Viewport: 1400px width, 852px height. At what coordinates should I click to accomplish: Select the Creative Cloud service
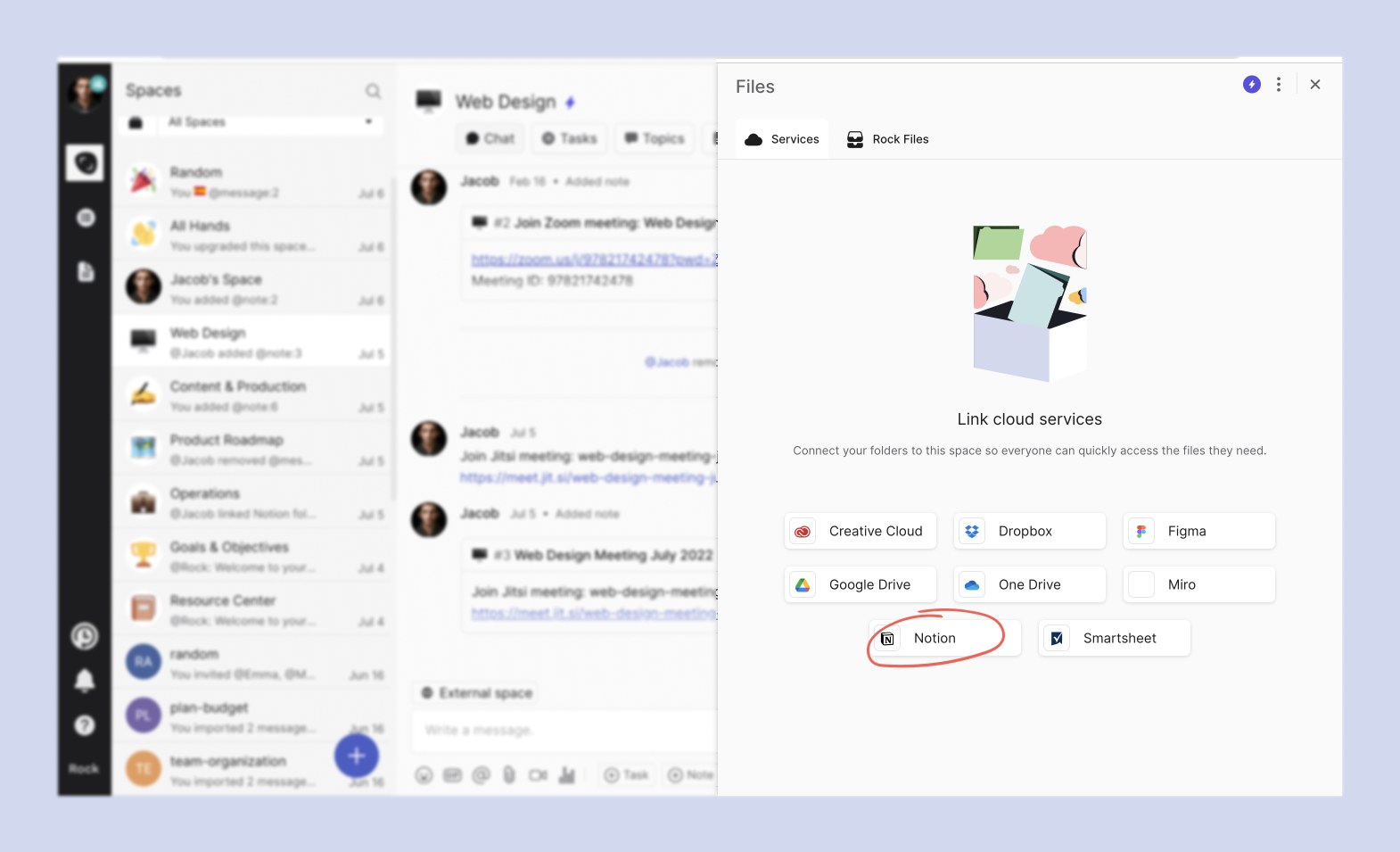tap(860, 532)
